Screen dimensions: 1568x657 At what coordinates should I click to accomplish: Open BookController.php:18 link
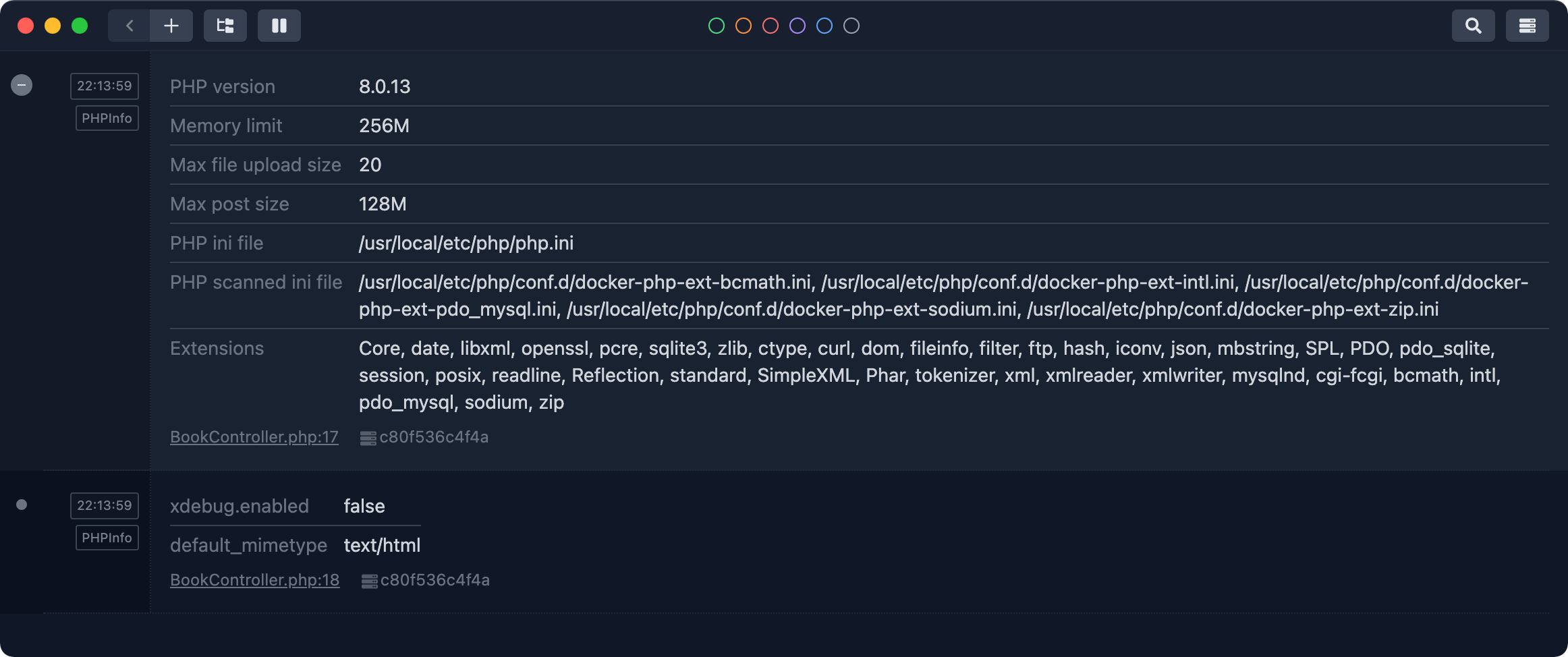pos(254,580)
